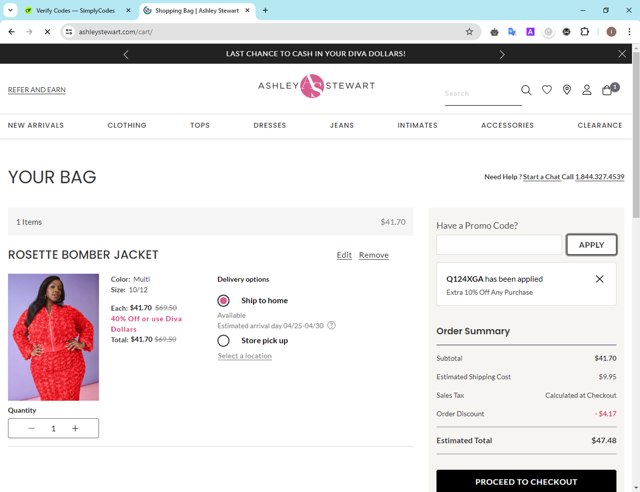Click the Order Discount -$4.17 value
640x492 pixels.
pyautogui.click(x=605, y=414)
